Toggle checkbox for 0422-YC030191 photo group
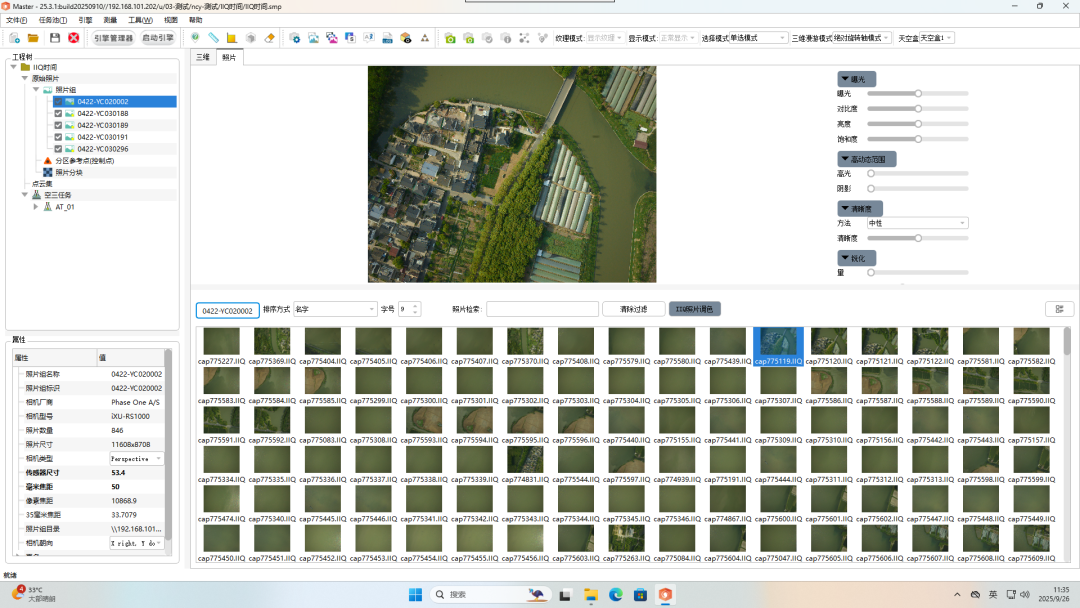1080x608 pixels. [58, 137]
